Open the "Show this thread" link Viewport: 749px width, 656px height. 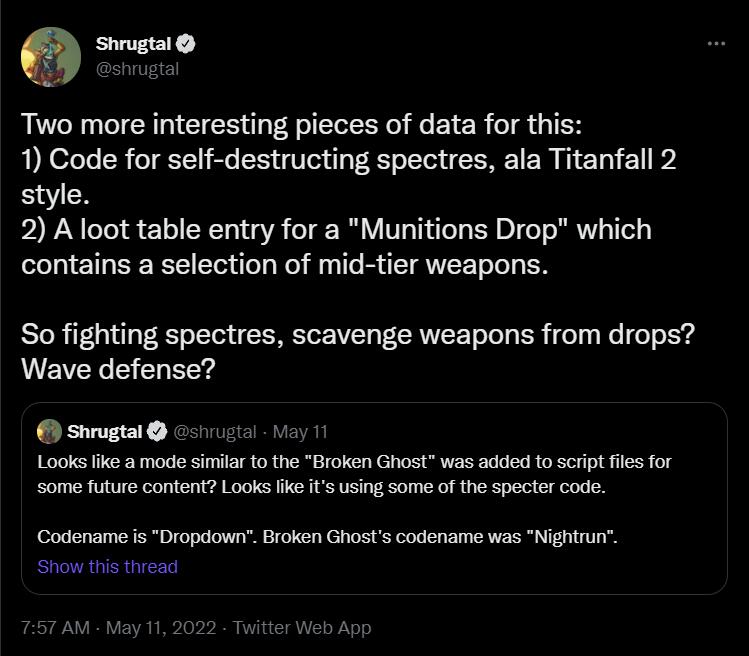tap(107, 566)
